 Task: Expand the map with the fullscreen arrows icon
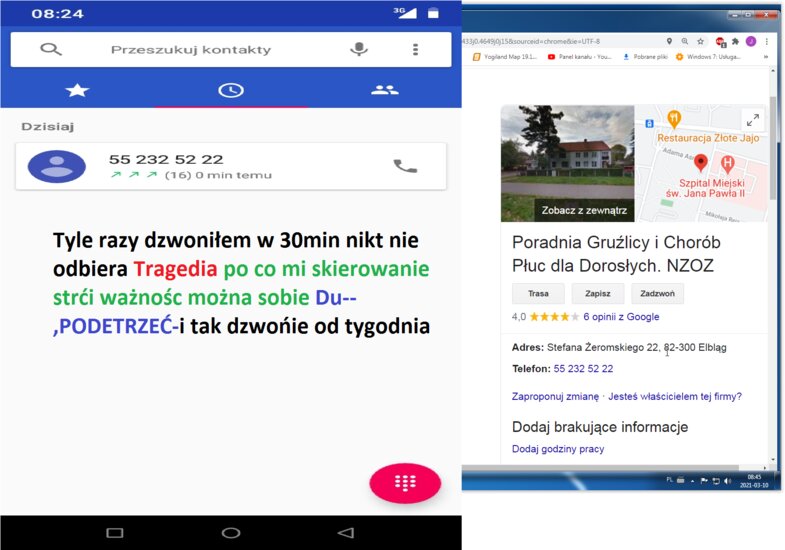point(752,120)
